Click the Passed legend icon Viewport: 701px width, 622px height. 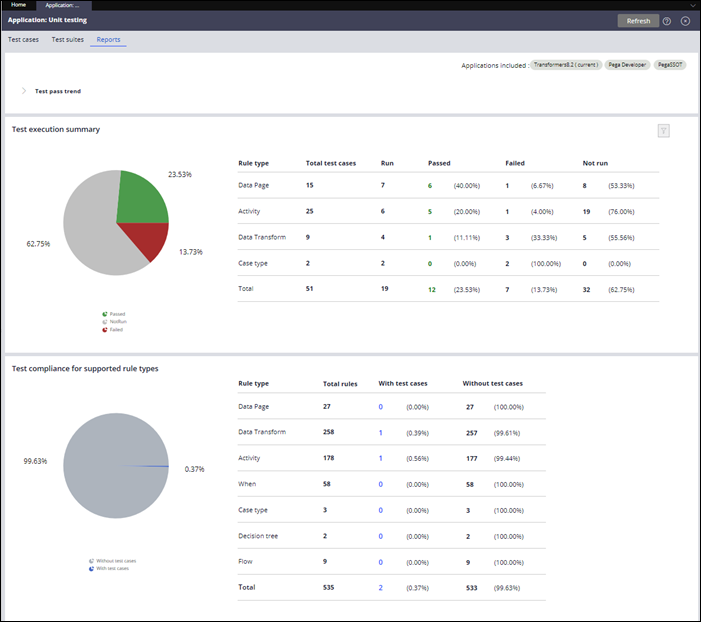point(104,313)
